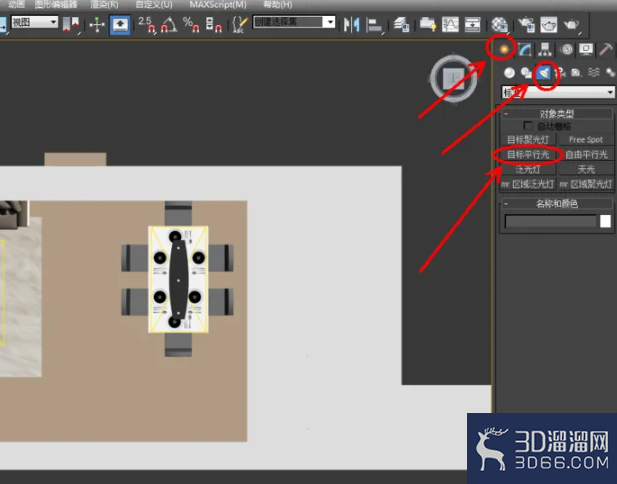Click the ViewCube top face
This screenshot has width=617, height=484.
tap(454, 79)
